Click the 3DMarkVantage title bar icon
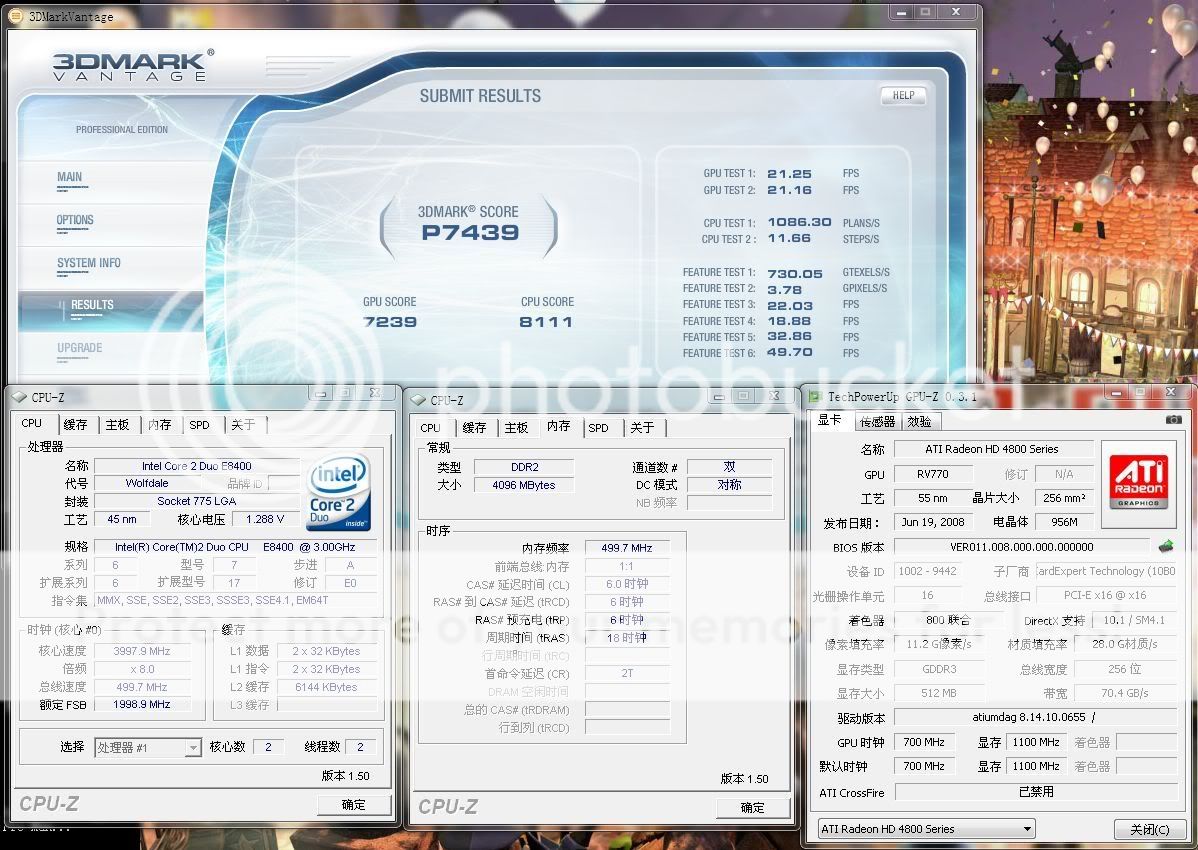This screenshot has width=1198, height=850. pos(15,16)
